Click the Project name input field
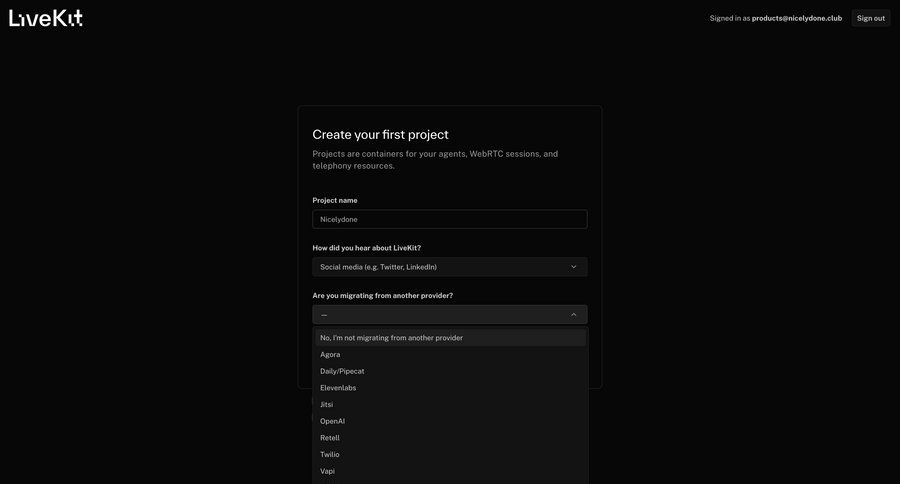The image size is (900, 484). 449,219
